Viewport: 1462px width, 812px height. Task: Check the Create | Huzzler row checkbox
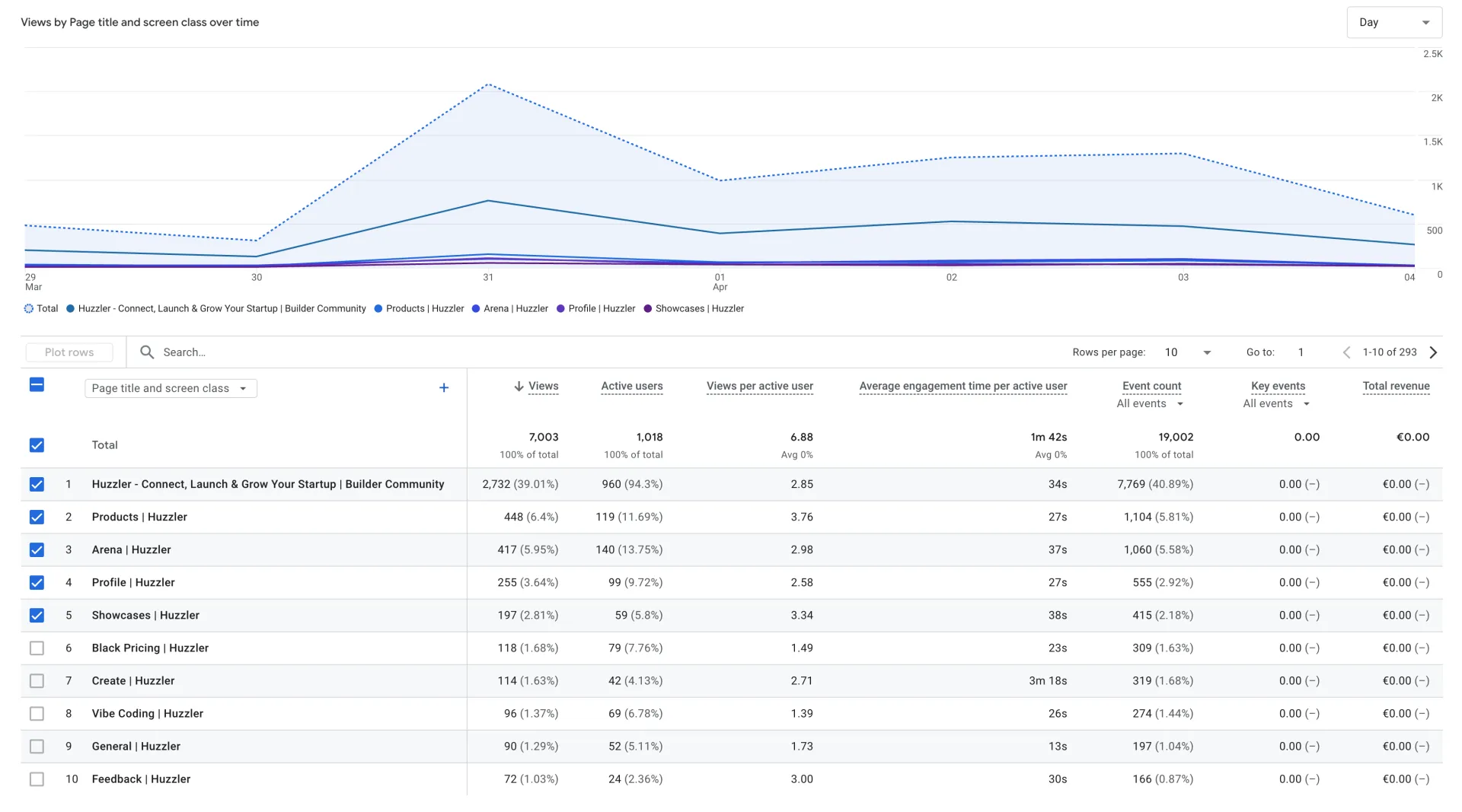pos(37,681)
